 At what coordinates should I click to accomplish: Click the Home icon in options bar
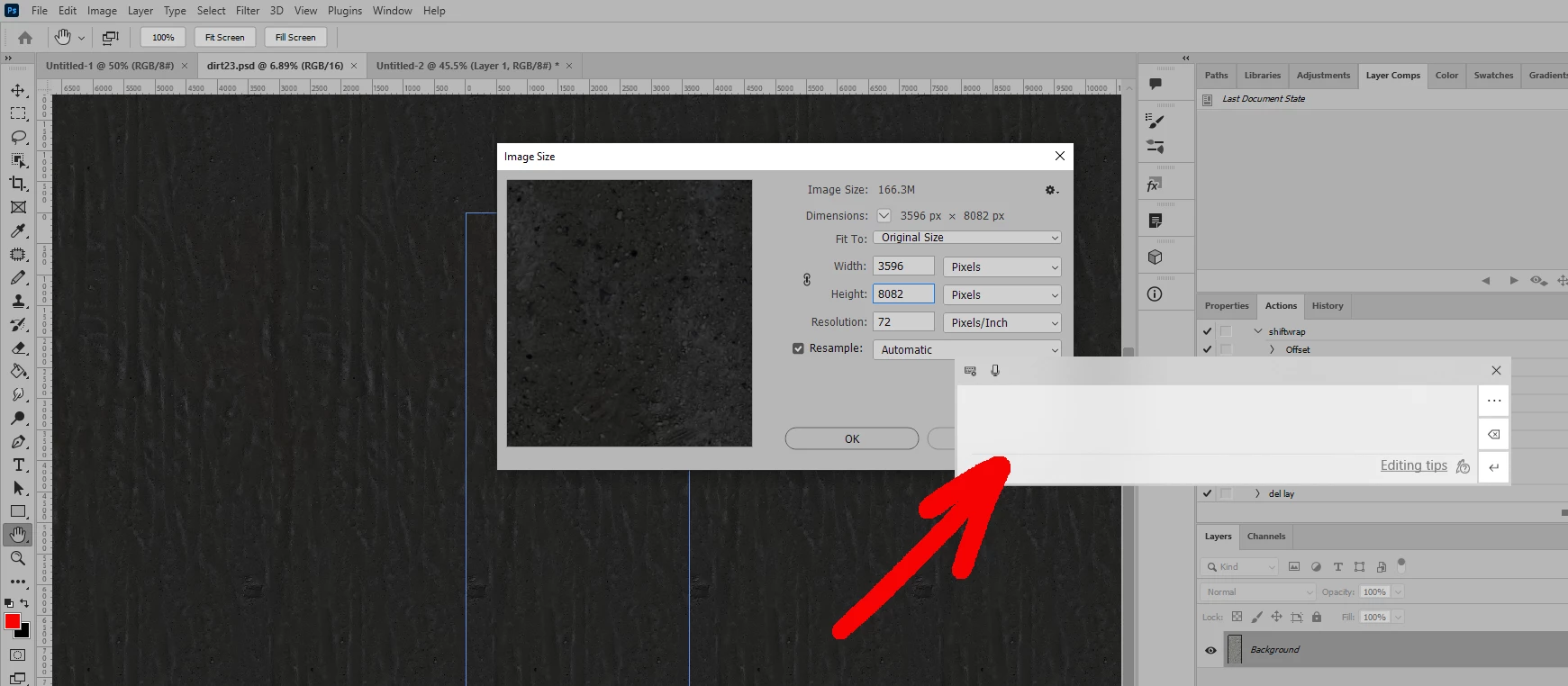pyautogui.click(x=25, y=38)
